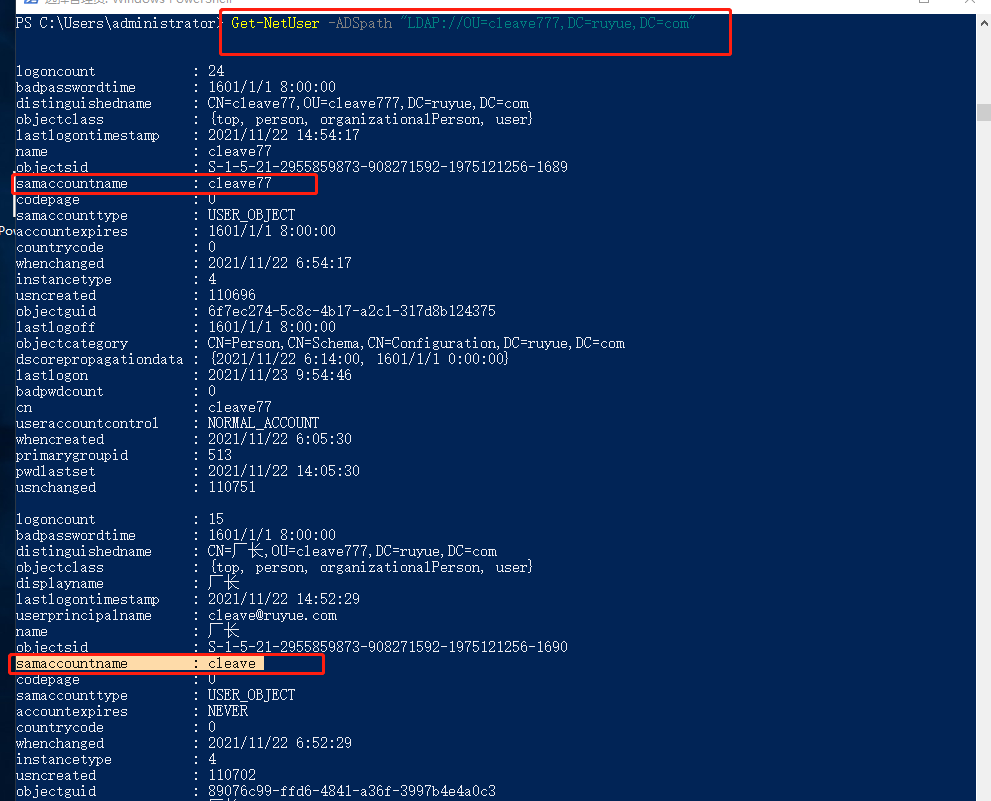This screenshot has height=801, width=991.
Task: Click the objectsid value ending in 1689
Action: tap(387, 167)
